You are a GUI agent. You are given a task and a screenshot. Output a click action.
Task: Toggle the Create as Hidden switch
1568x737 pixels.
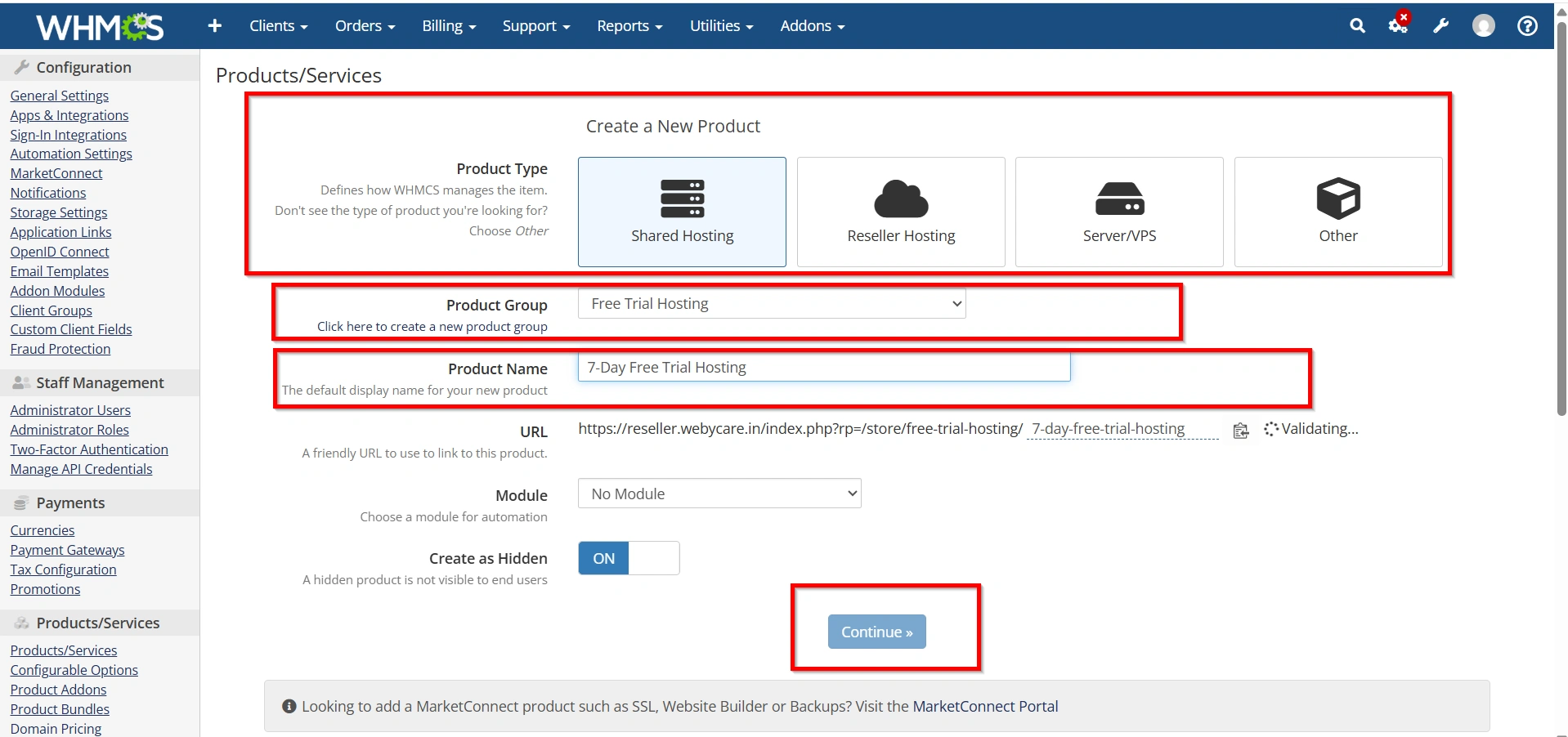point(629,558)
